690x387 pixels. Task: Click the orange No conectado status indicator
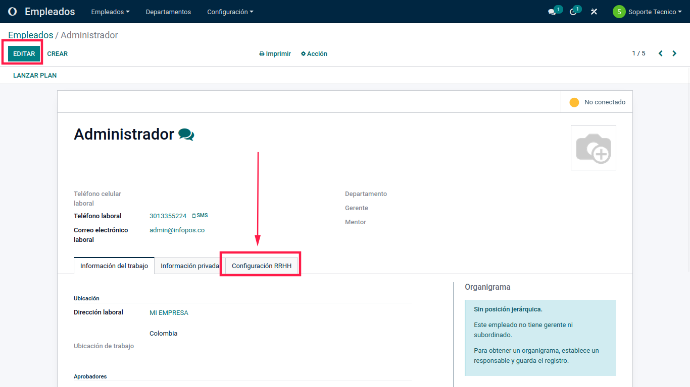[574, 102]
